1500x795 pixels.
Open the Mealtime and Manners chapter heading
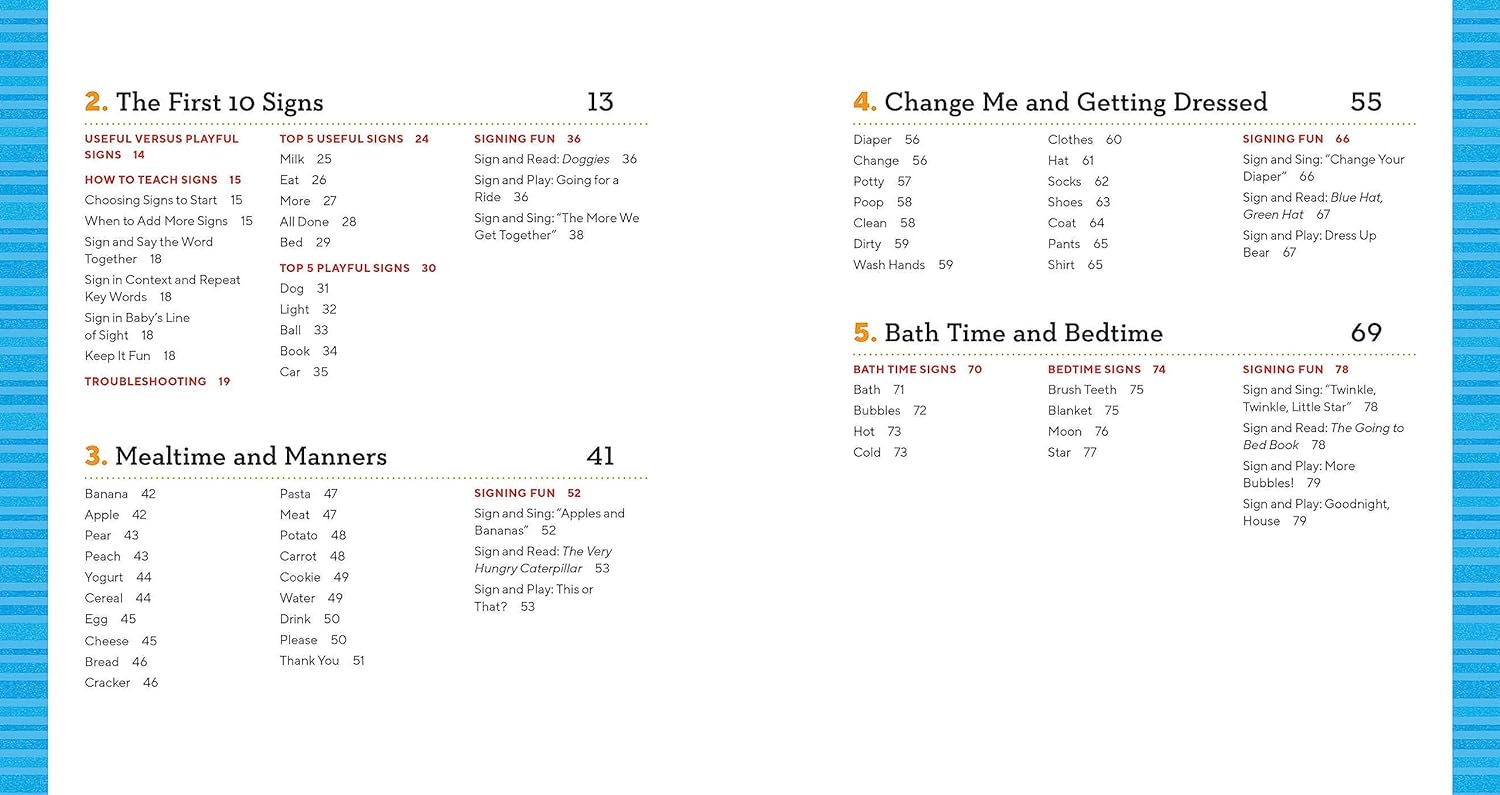236,456
